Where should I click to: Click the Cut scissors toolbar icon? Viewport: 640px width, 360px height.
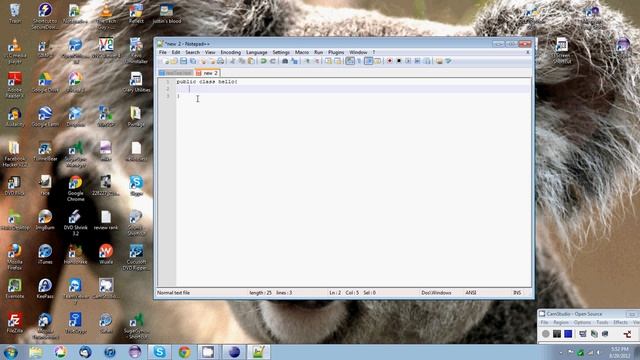233,61
